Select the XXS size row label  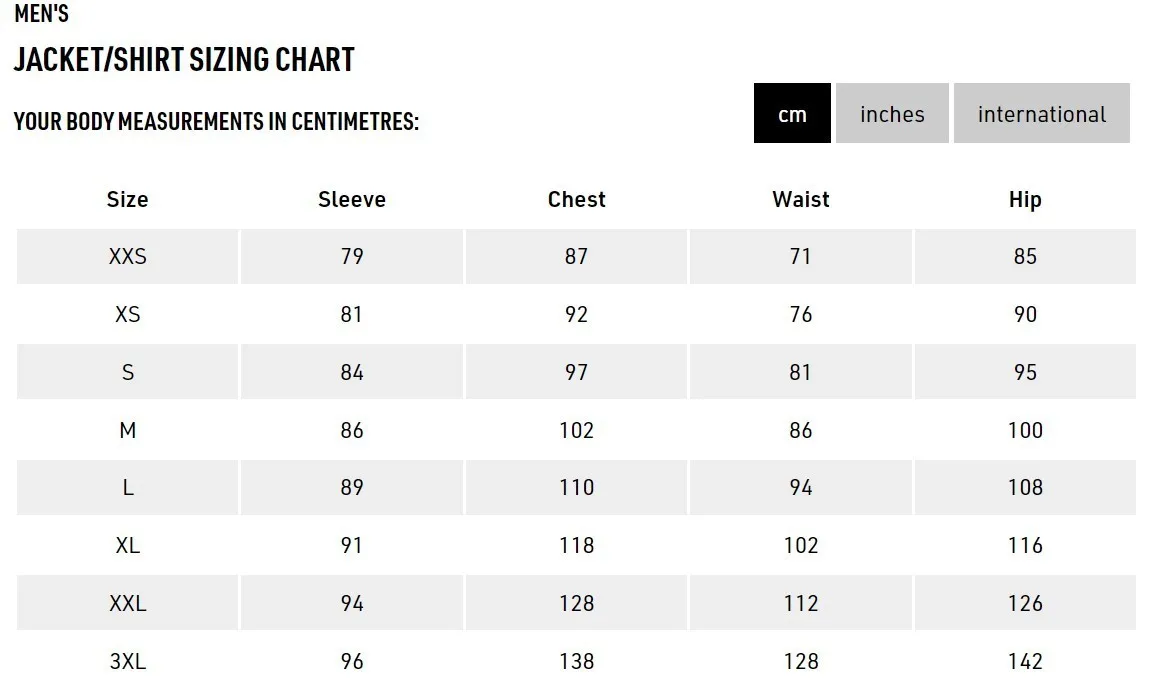coord(127,257)
